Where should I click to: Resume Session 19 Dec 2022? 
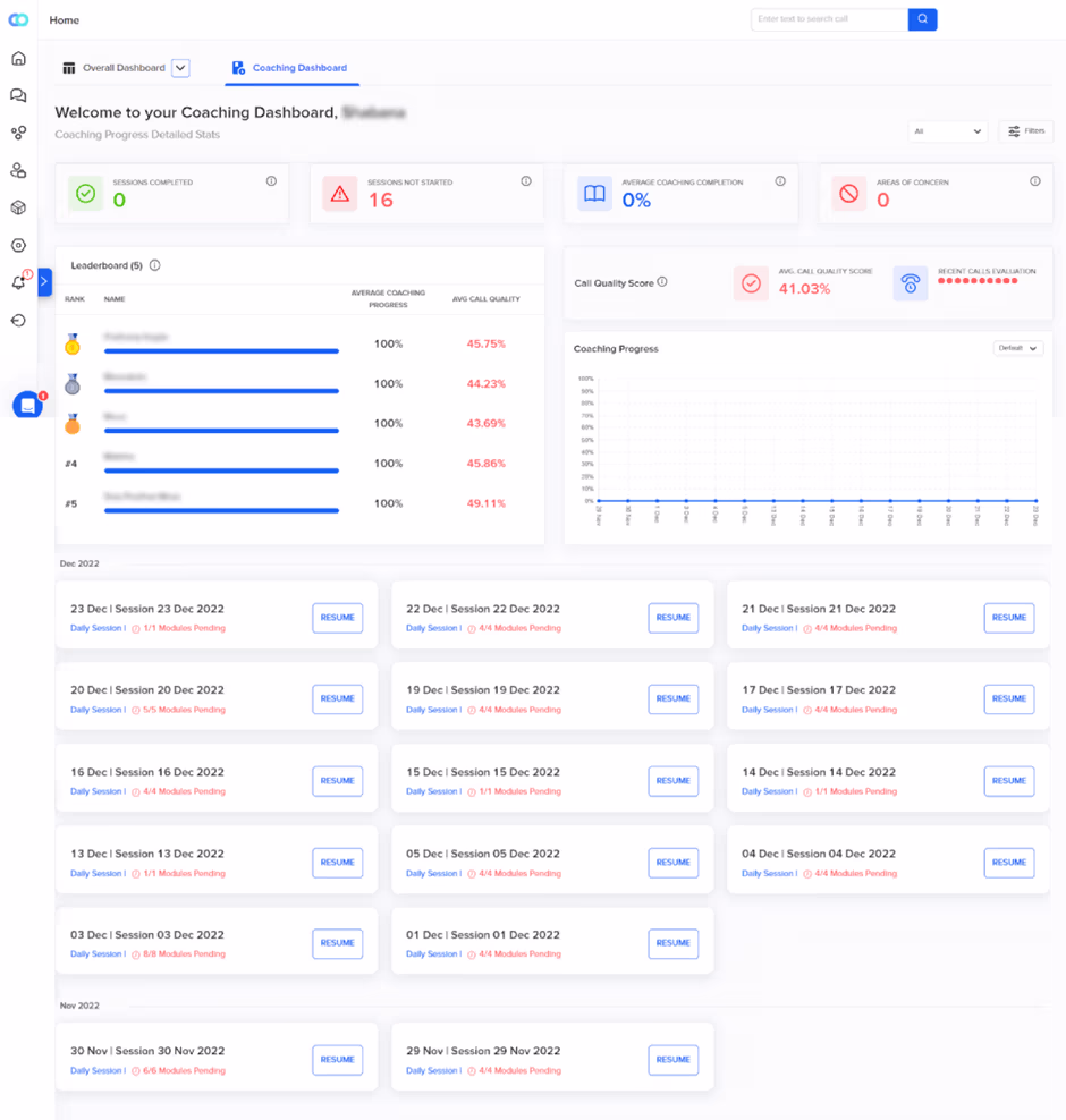tap(674, 698)
